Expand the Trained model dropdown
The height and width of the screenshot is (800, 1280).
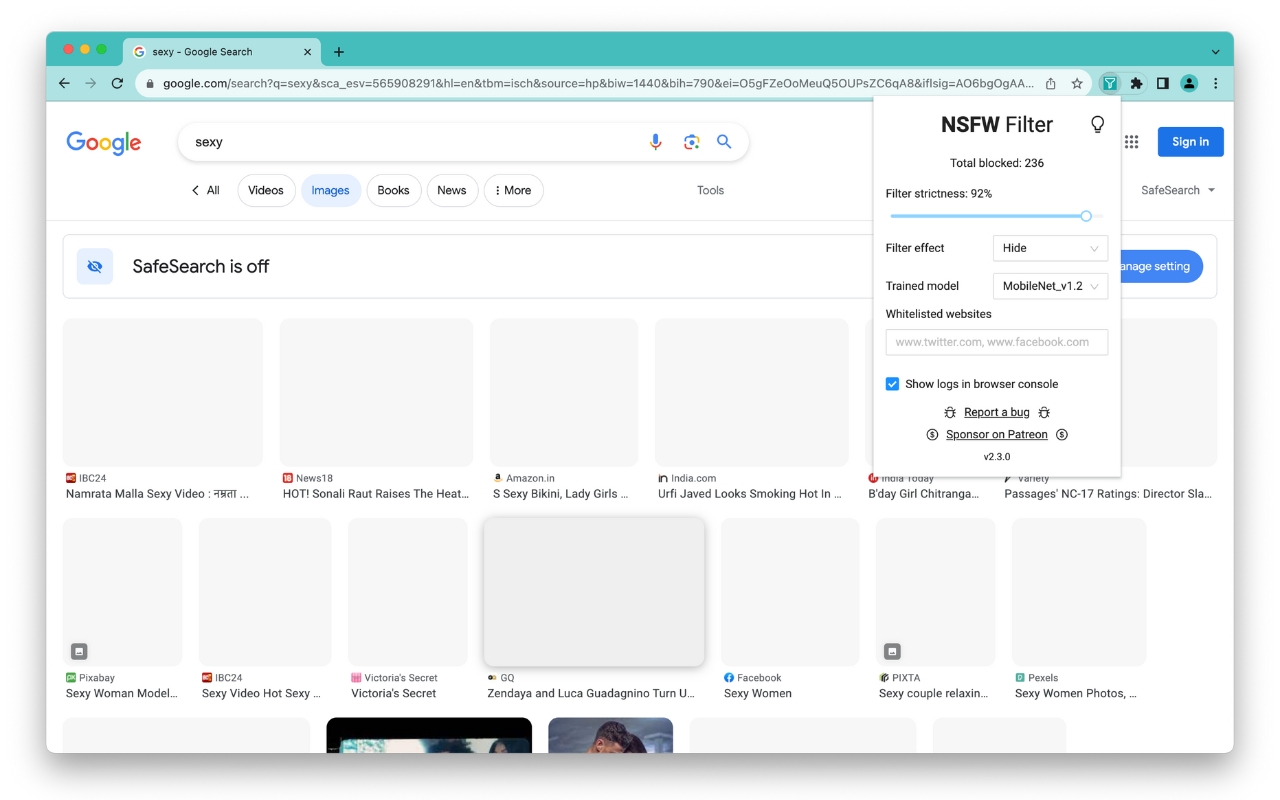tap(1050, 286)
